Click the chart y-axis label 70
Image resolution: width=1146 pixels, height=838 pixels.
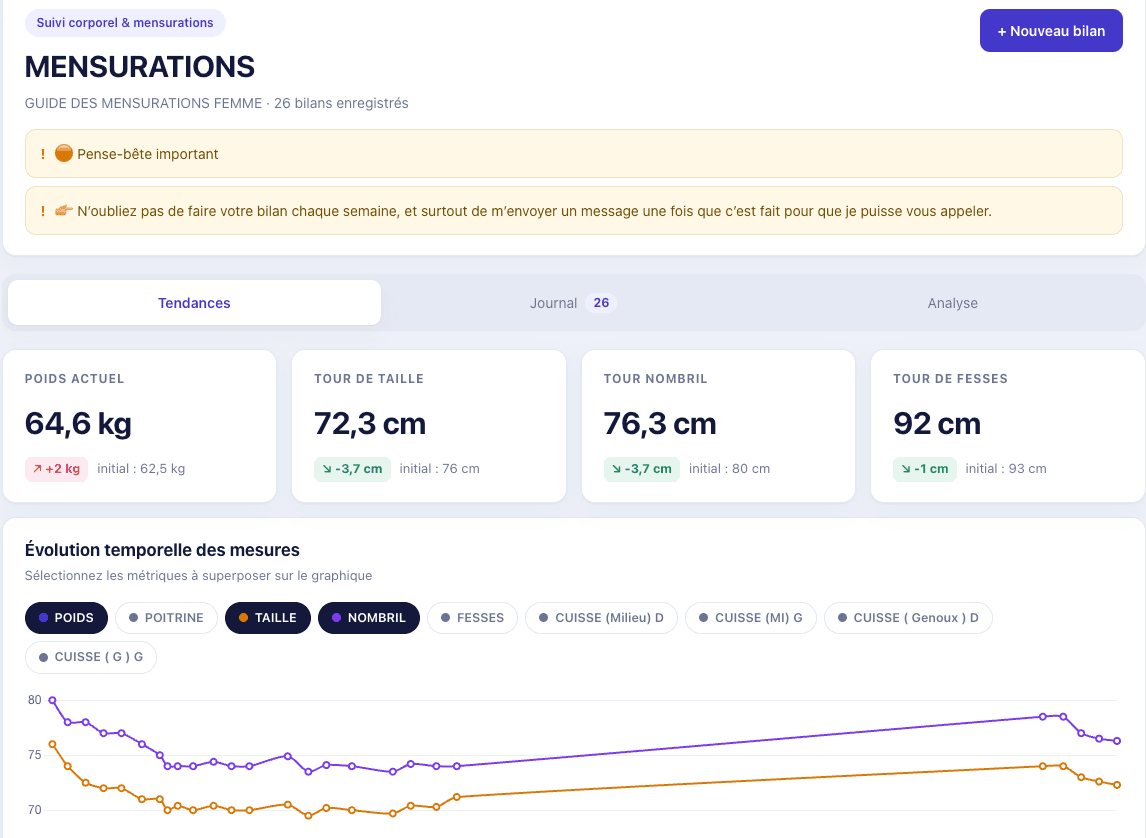(x=34, y=810)
